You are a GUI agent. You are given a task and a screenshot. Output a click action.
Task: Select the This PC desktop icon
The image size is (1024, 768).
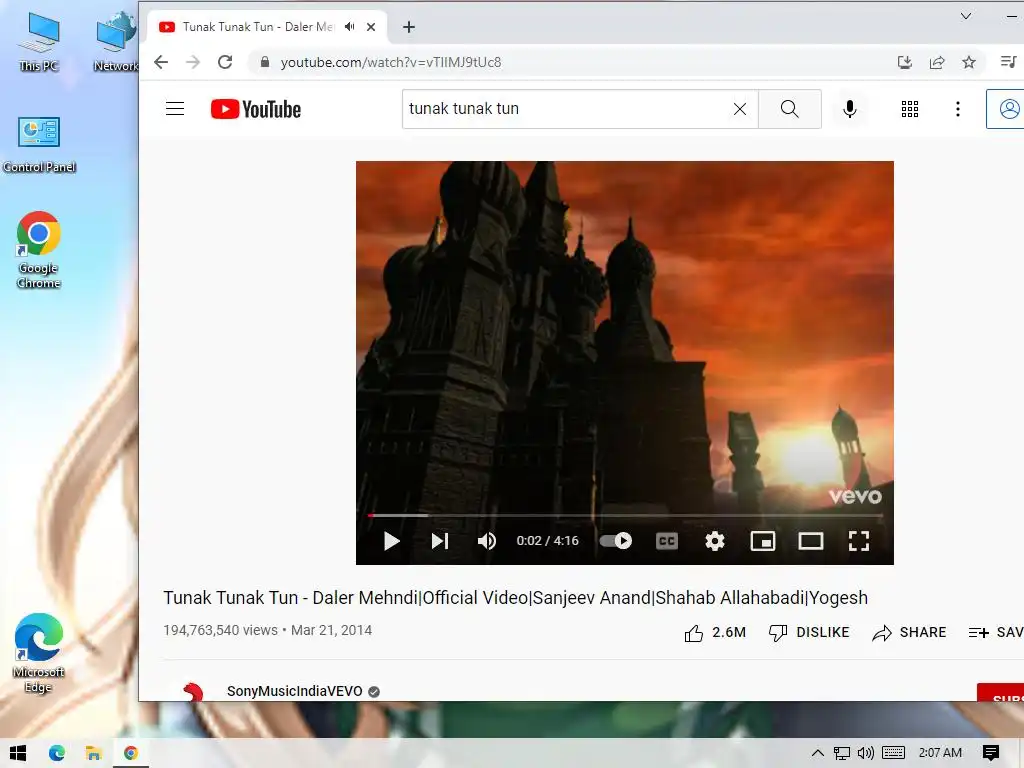(39, 41)
